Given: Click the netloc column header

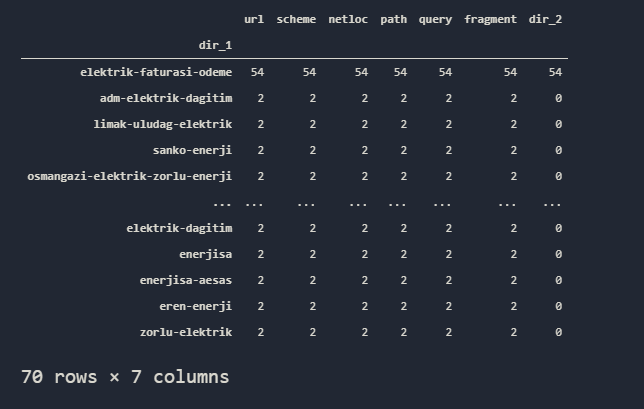Looking at the screenshot, I should (348, 19).
